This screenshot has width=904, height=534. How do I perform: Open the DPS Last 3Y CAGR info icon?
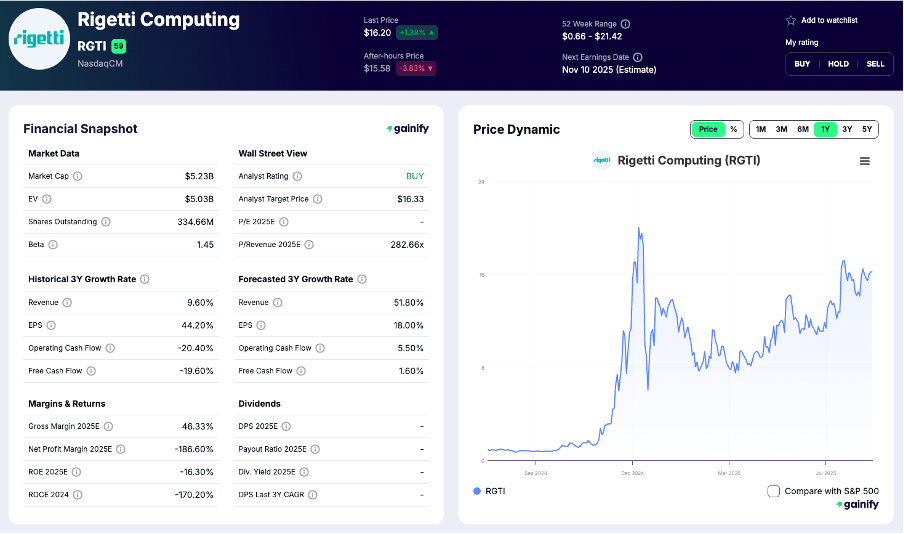click(312, 495)
